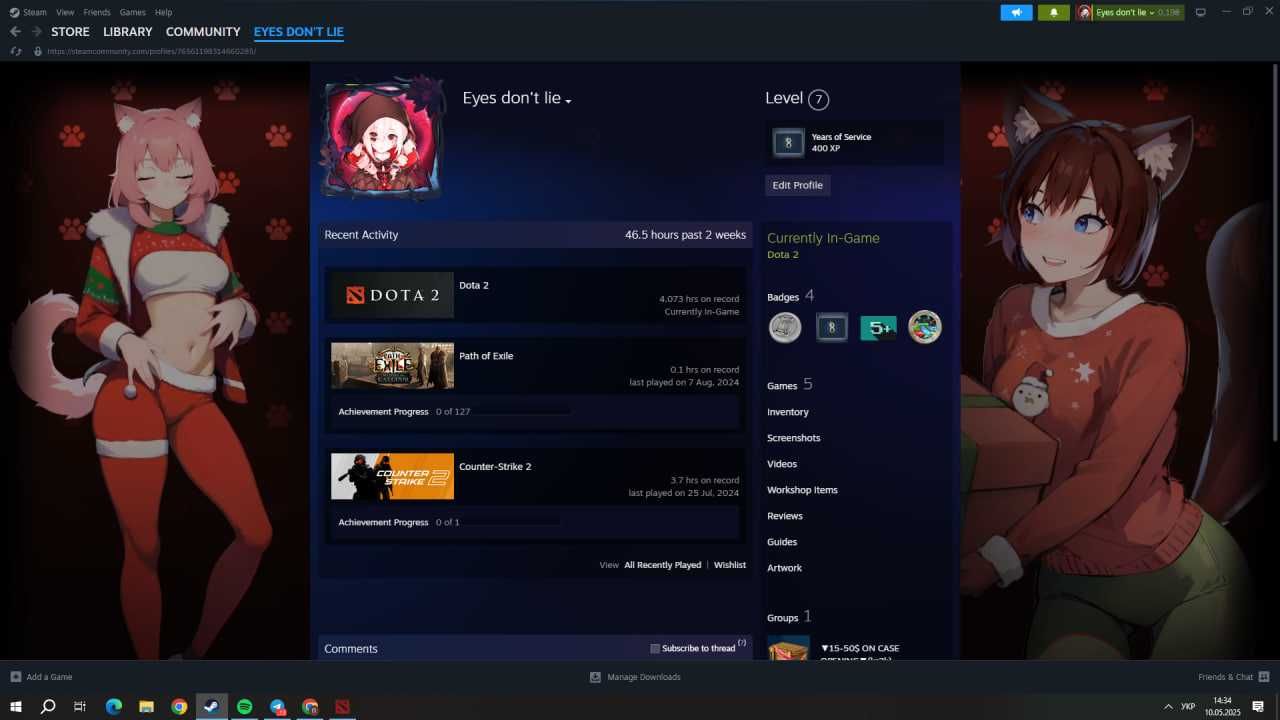Image resolution: width=1280 pixels, height=720 pixels.
Task: Open Windows taskbar search
Action: (x=47, y=706)
